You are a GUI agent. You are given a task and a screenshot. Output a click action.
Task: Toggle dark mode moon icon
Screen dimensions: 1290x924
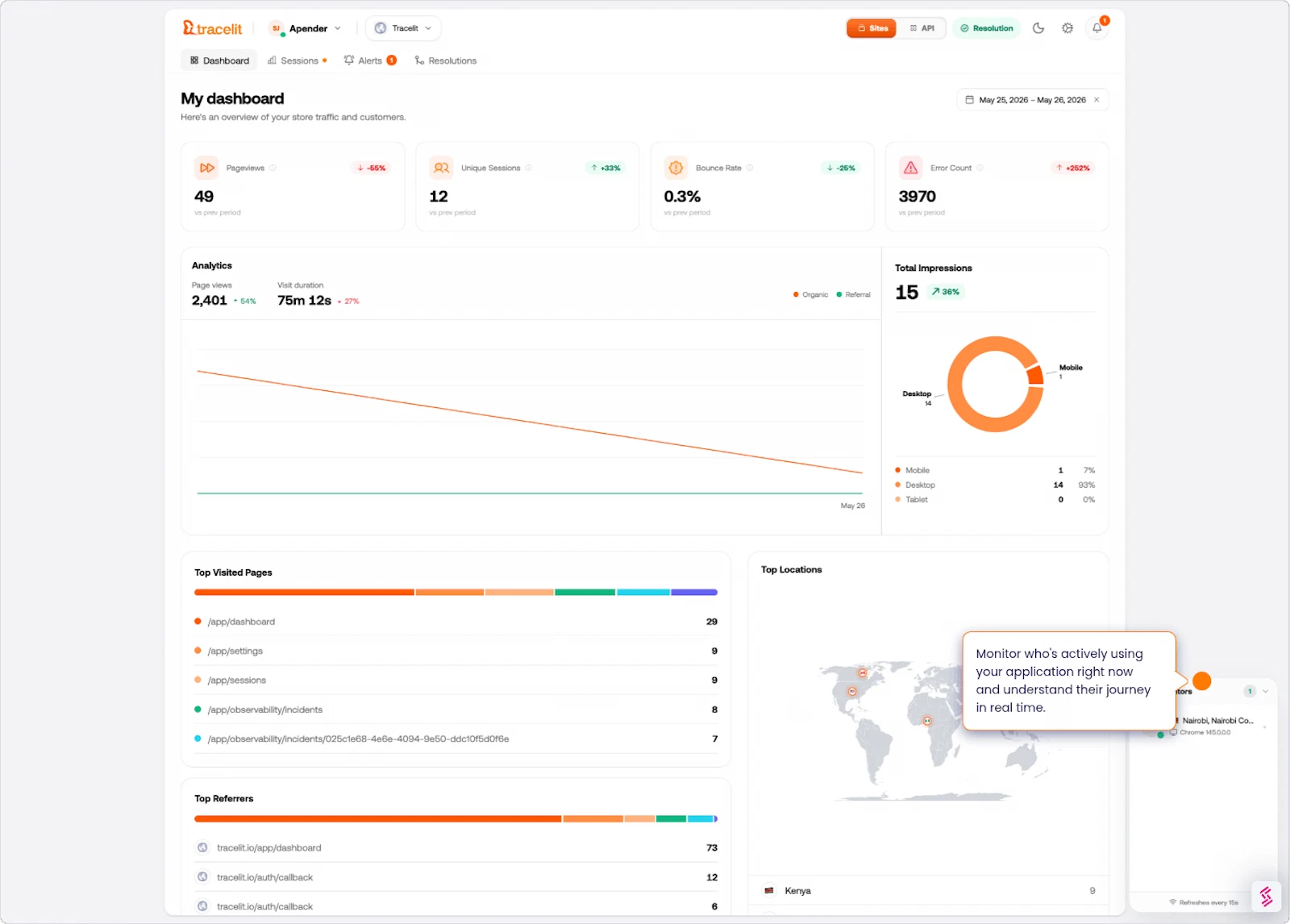[x=1038, y=28]
